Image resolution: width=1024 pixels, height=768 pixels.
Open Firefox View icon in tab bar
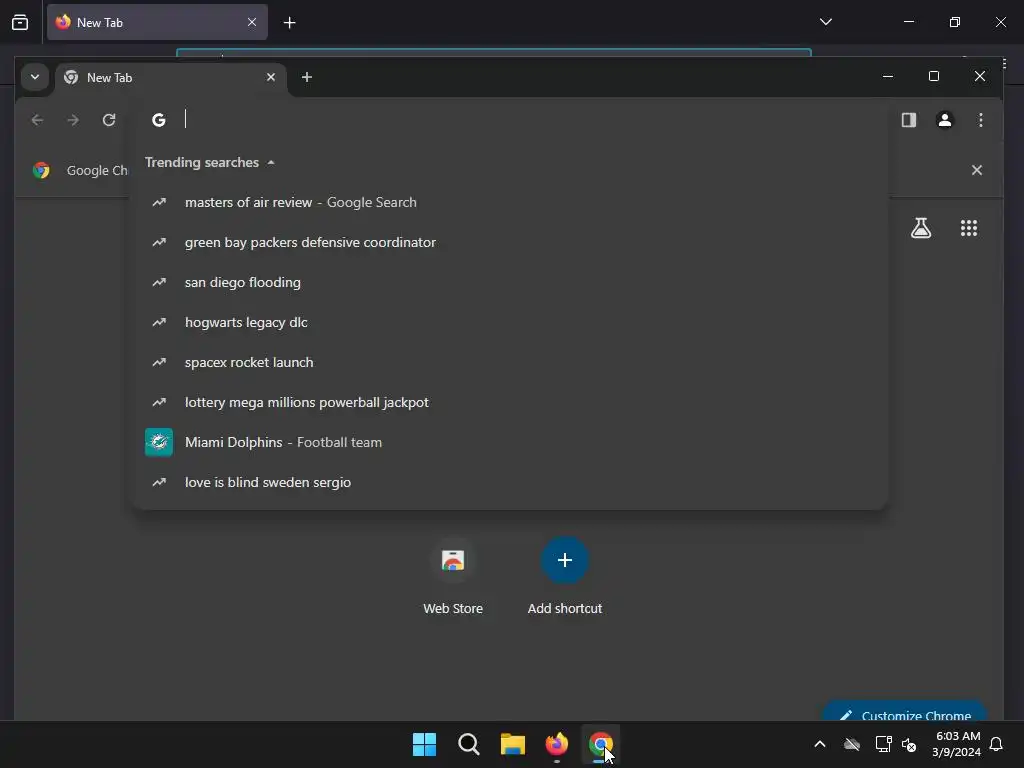[20, 23]
